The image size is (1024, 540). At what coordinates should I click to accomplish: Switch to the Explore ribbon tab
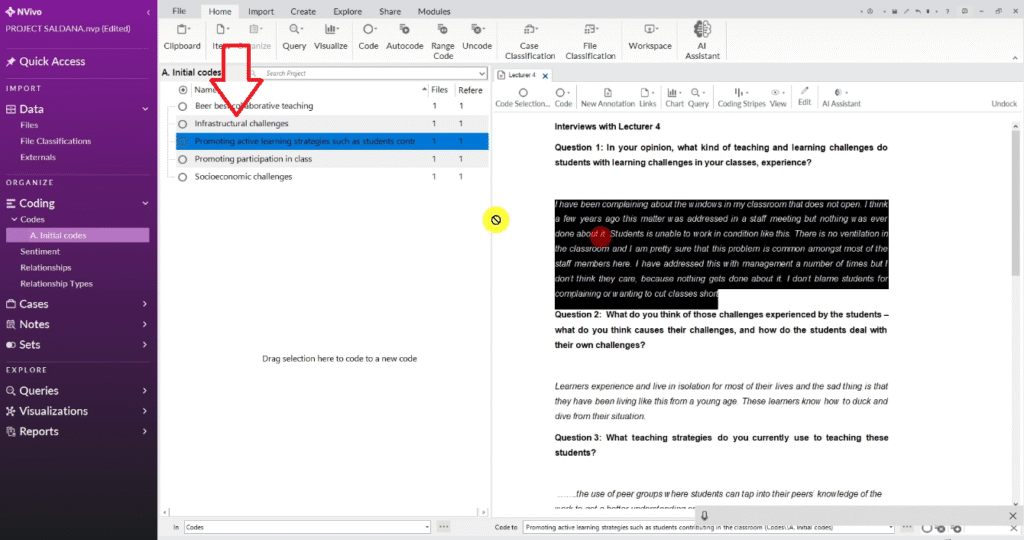tap(348, 11)
